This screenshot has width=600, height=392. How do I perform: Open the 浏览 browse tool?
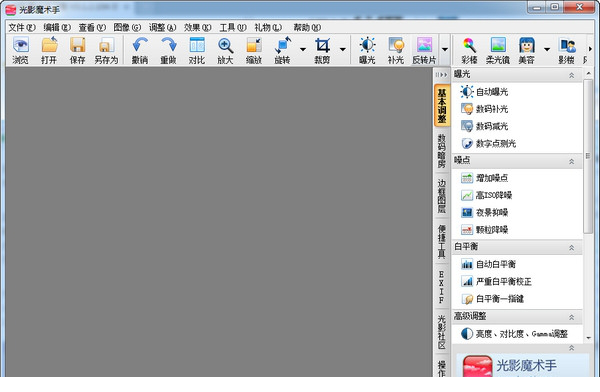[x=20, y=50]
